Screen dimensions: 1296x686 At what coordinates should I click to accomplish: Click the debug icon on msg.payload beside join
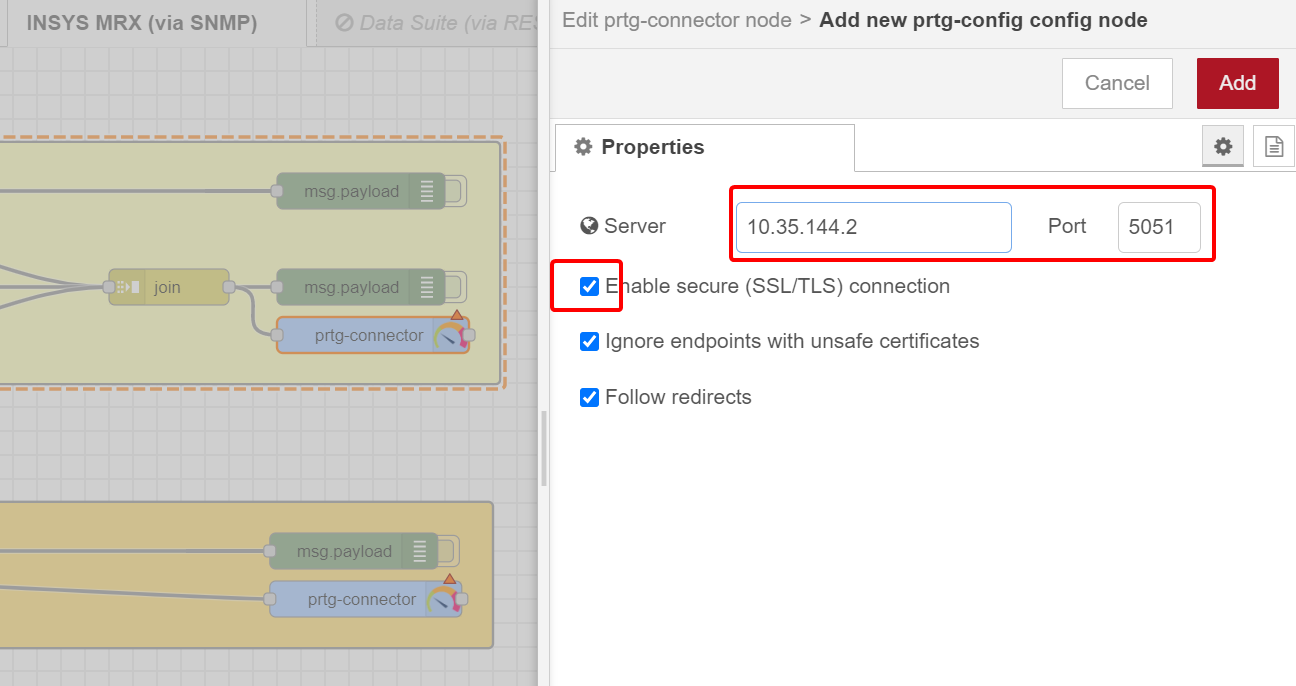428,288
